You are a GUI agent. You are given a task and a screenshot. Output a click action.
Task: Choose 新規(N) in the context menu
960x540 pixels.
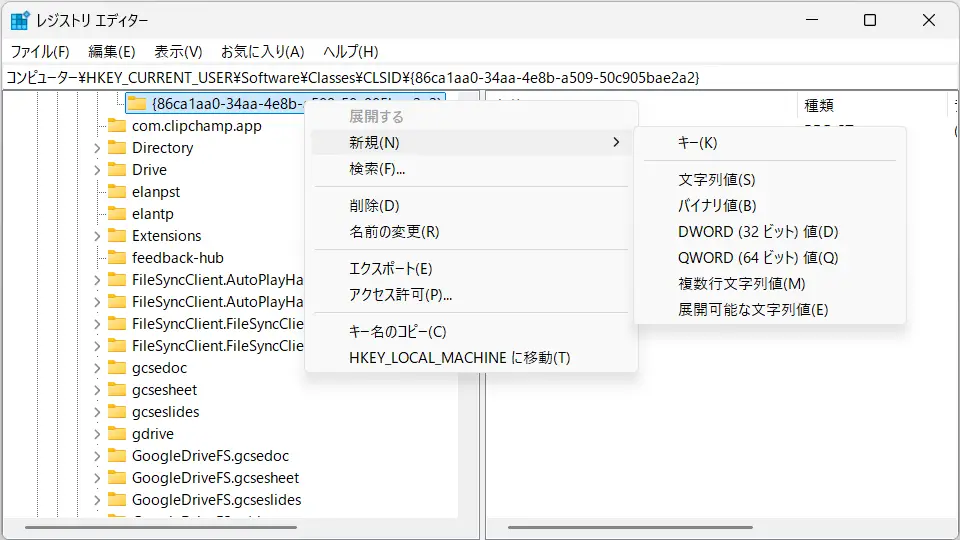[x=471, y=143]
